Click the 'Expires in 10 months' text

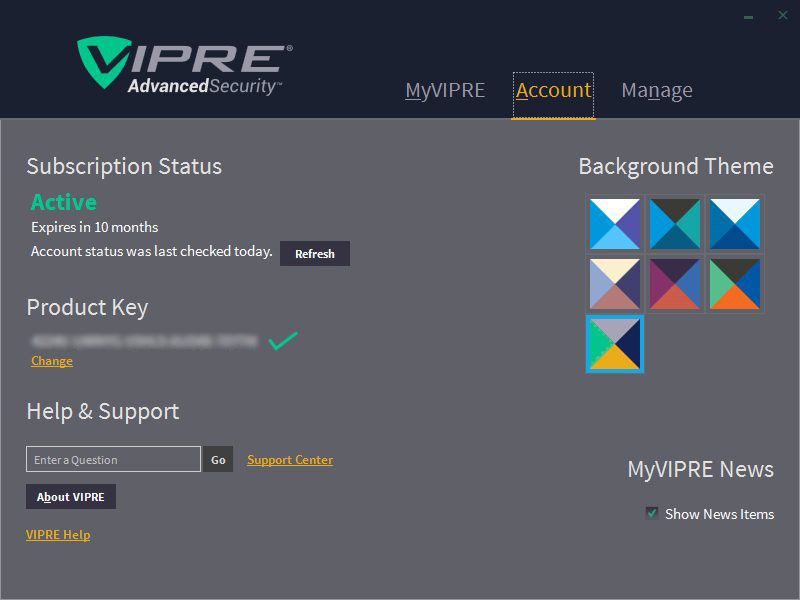point(95,227)
